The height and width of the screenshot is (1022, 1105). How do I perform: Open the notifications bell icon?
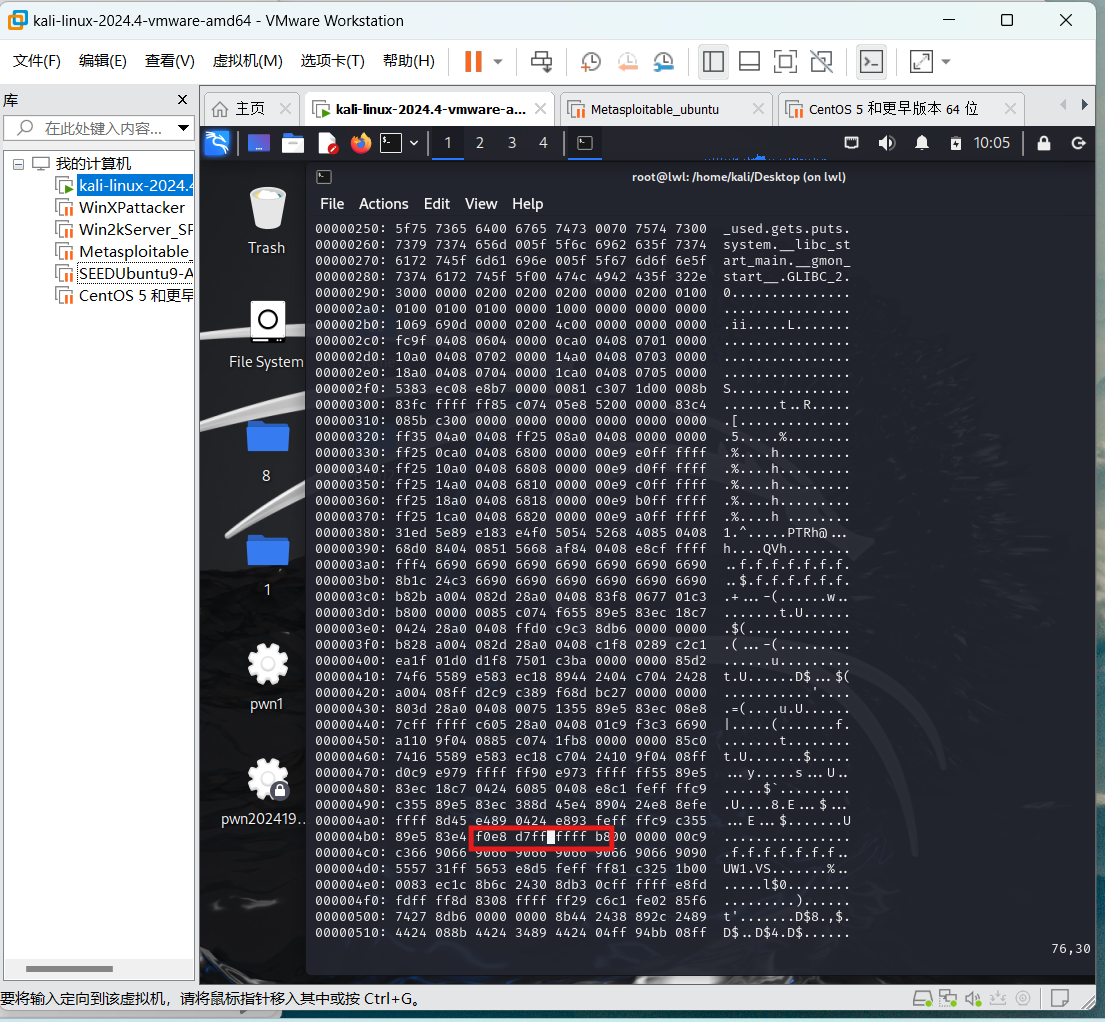(922, 143)
